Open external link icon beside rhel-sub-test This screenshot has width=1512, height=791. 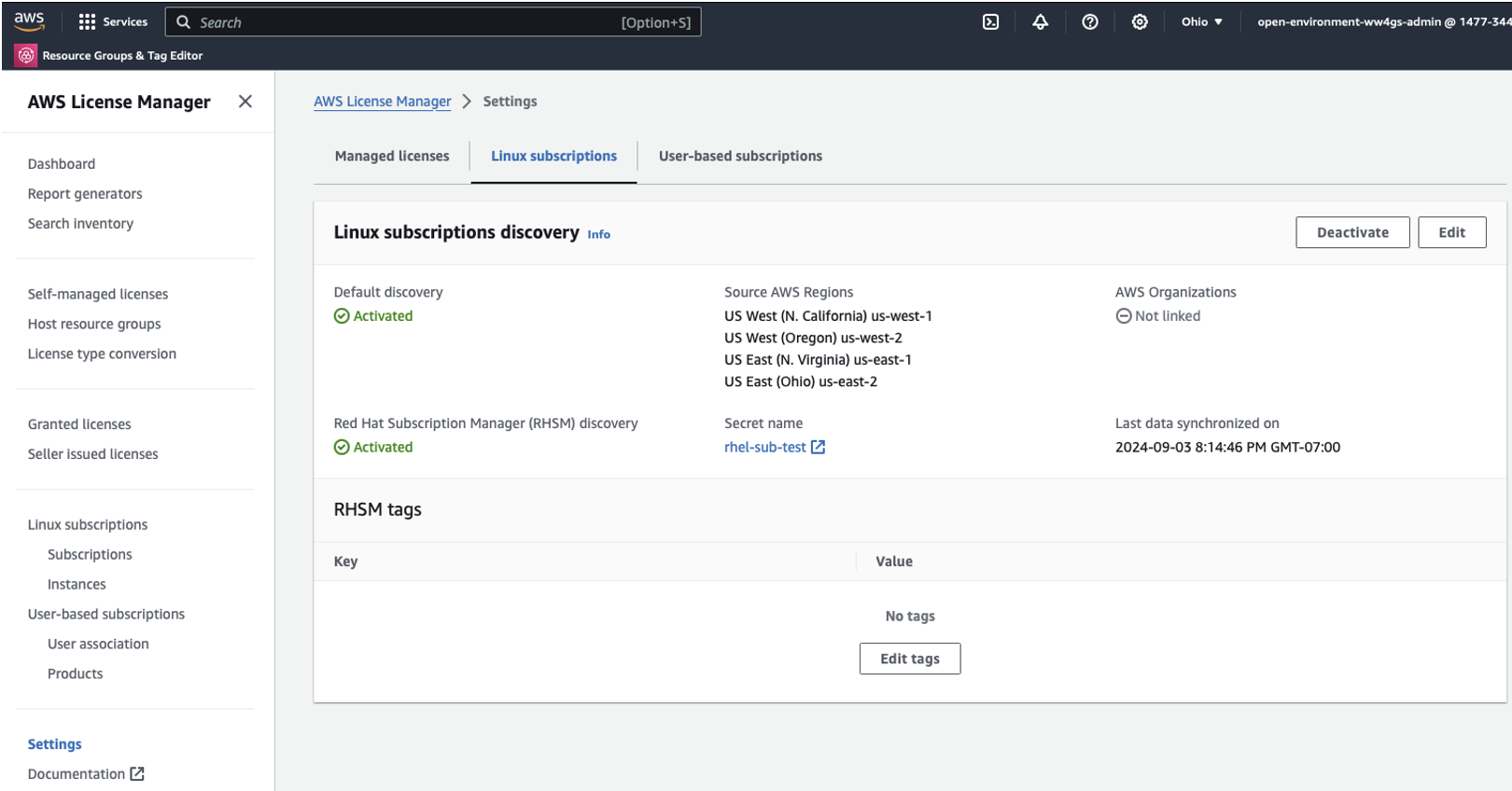click(819, 447)
